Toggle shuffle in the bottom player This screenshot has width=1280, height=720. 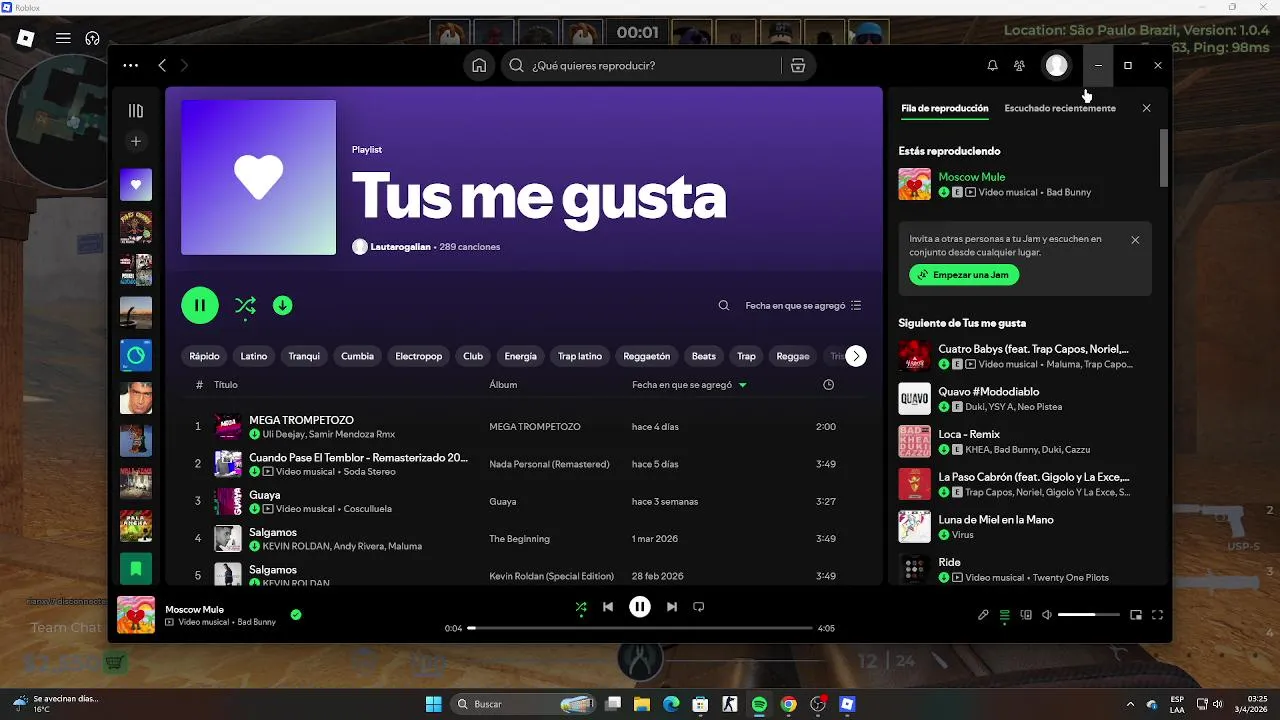point(581,606)
